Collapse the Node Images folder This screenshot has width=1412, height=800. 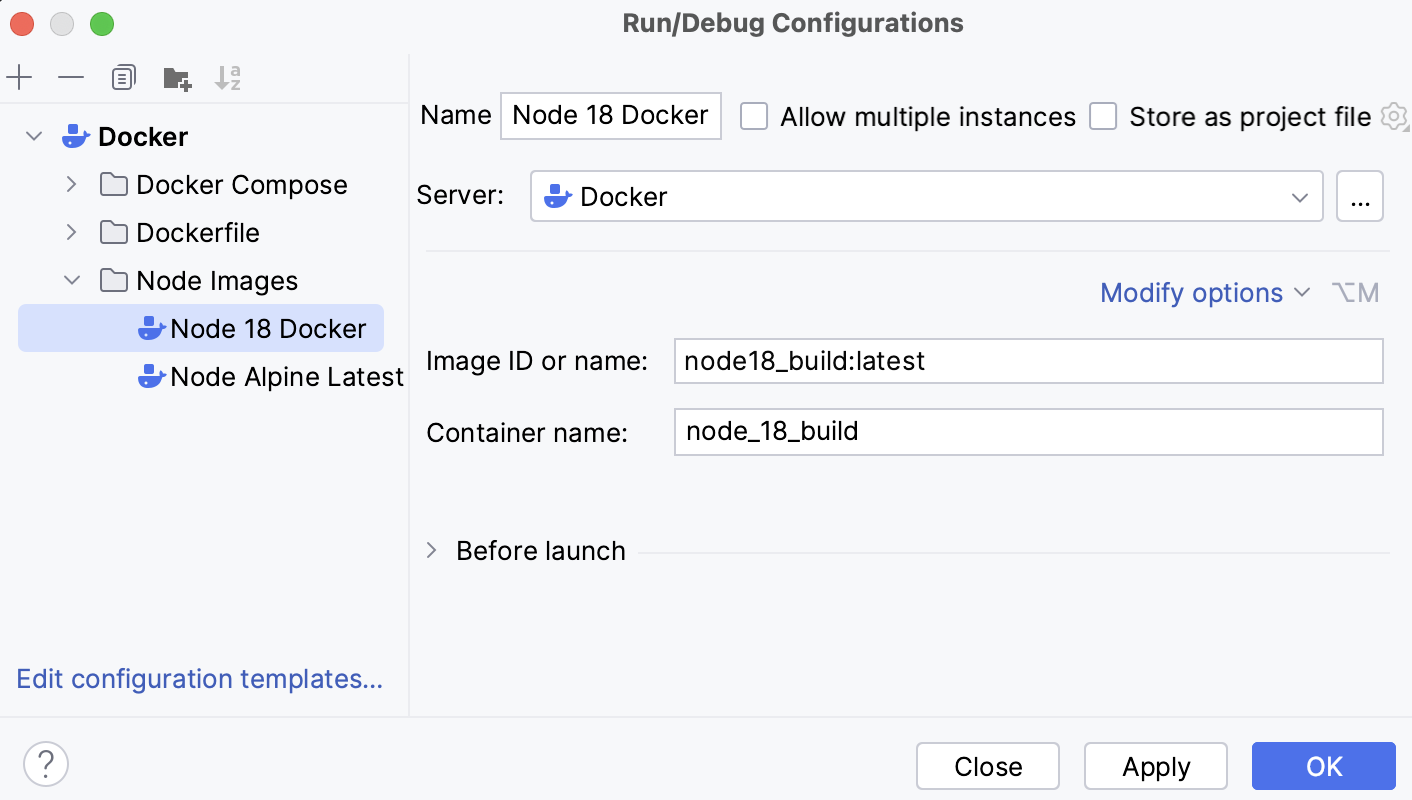71,280
